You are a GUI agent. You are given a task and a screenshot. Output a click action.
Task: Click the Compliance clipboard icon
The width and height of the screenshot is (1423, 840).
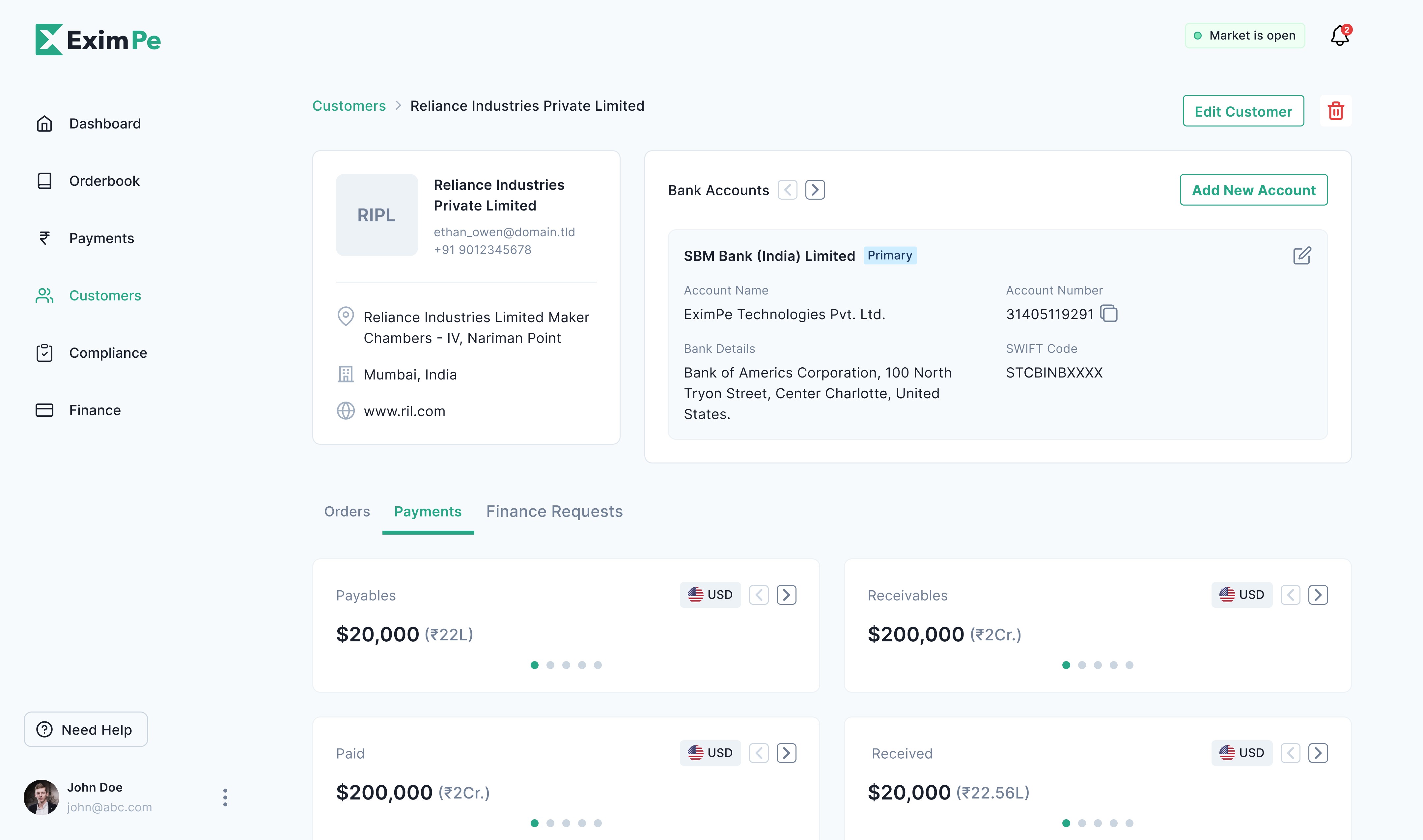click(x=44, y=353)
